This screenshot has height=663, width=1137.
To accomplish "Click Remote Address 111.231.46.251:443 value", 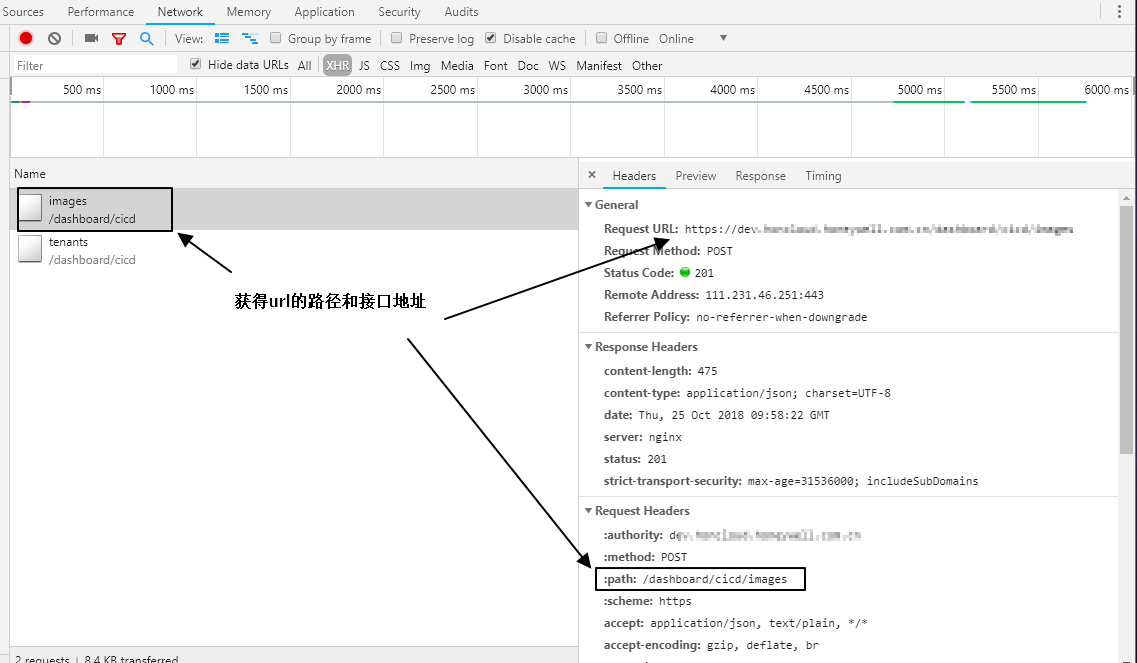I will [764, 295].
